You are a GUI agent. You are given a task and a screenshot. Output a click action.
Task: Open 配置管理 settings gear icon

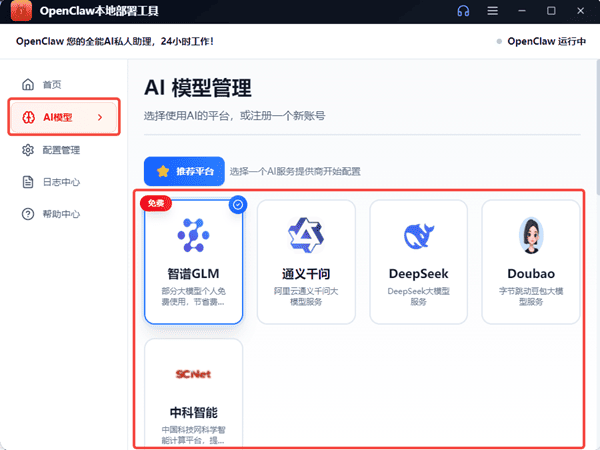[x=28, y=150]
